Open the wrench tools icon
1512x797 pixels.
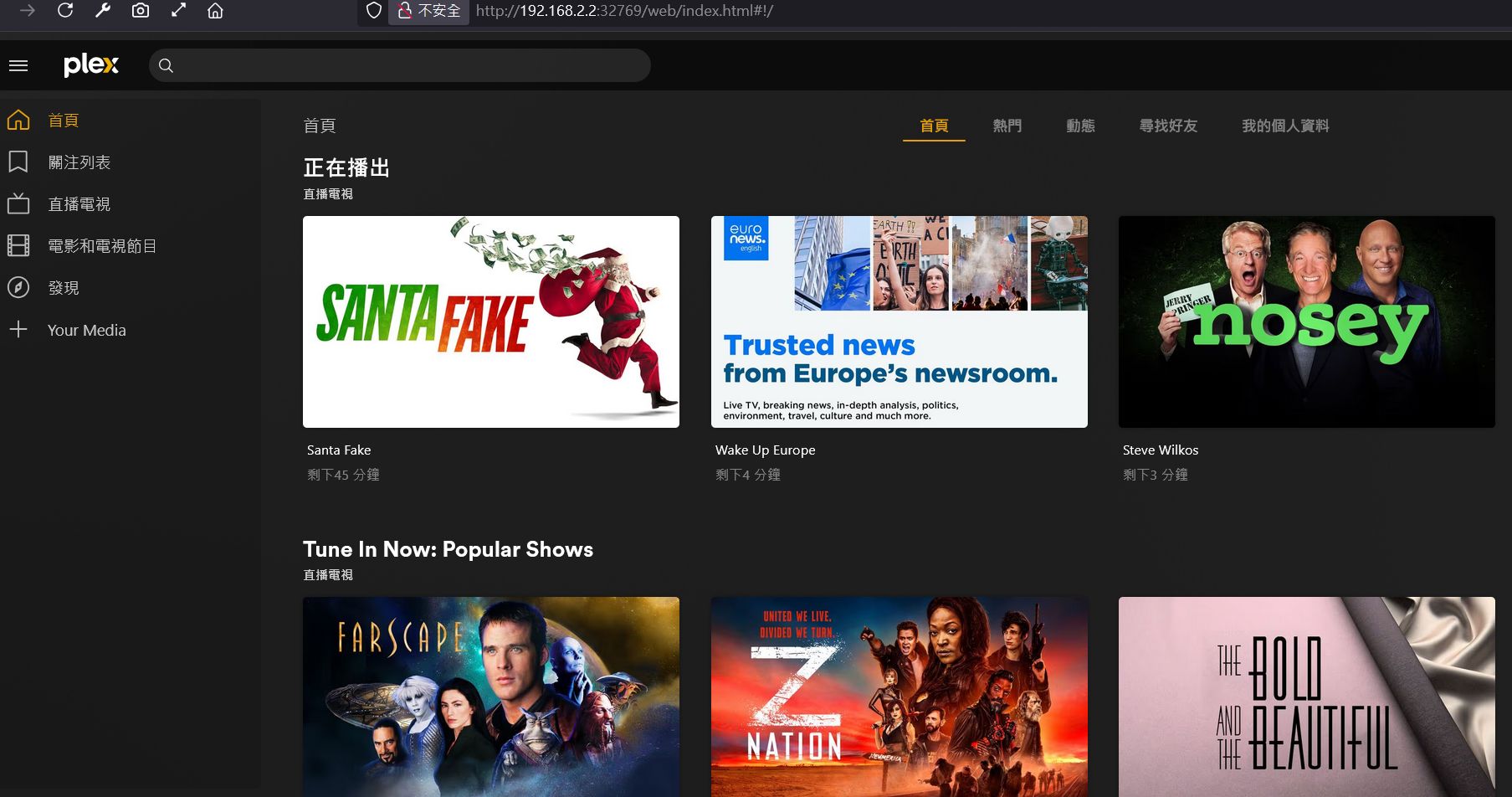pos(103,11)
